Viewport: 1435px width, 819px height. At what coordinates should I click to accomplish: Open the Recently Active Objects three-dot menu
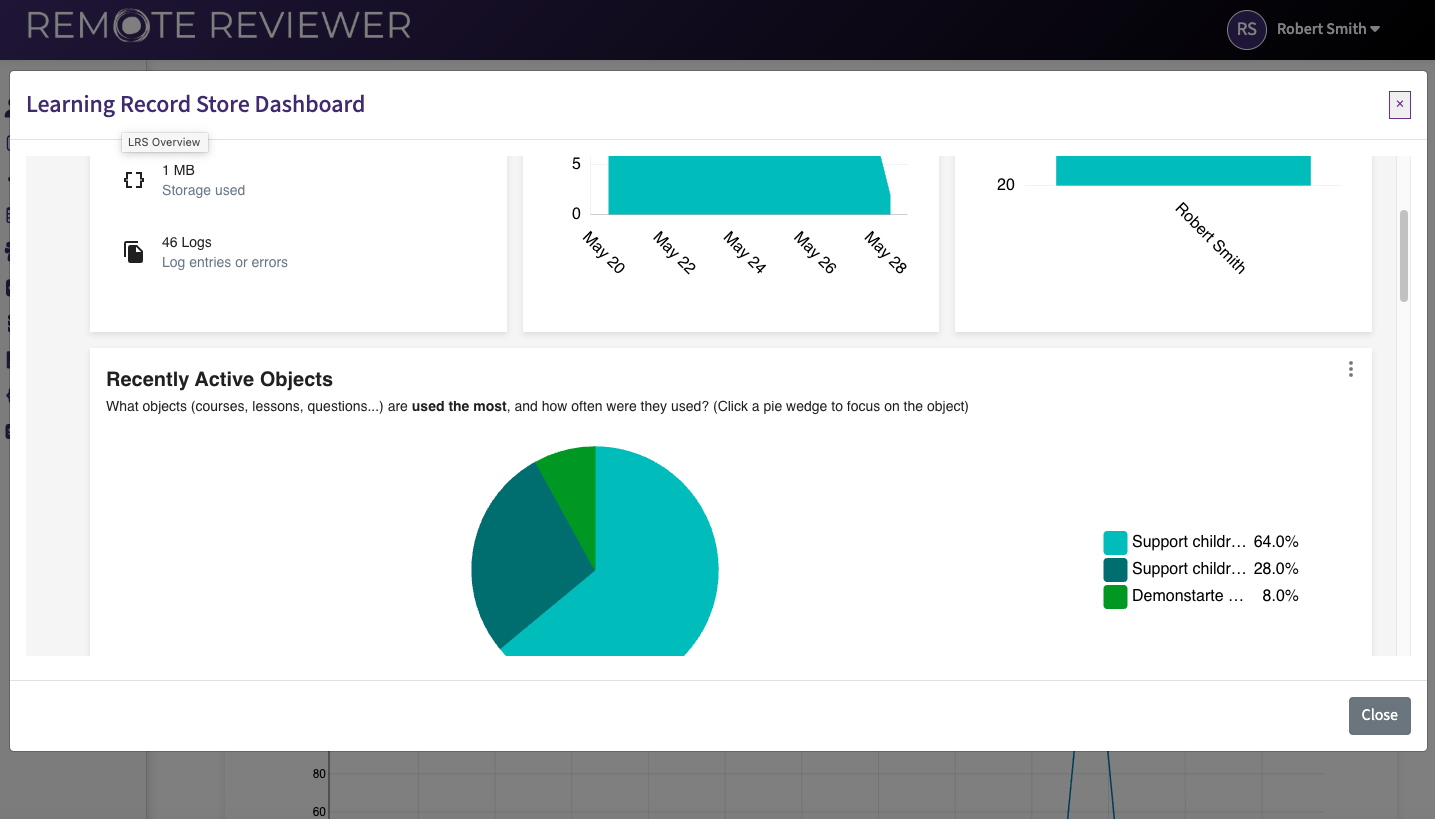coord(1350,369)
